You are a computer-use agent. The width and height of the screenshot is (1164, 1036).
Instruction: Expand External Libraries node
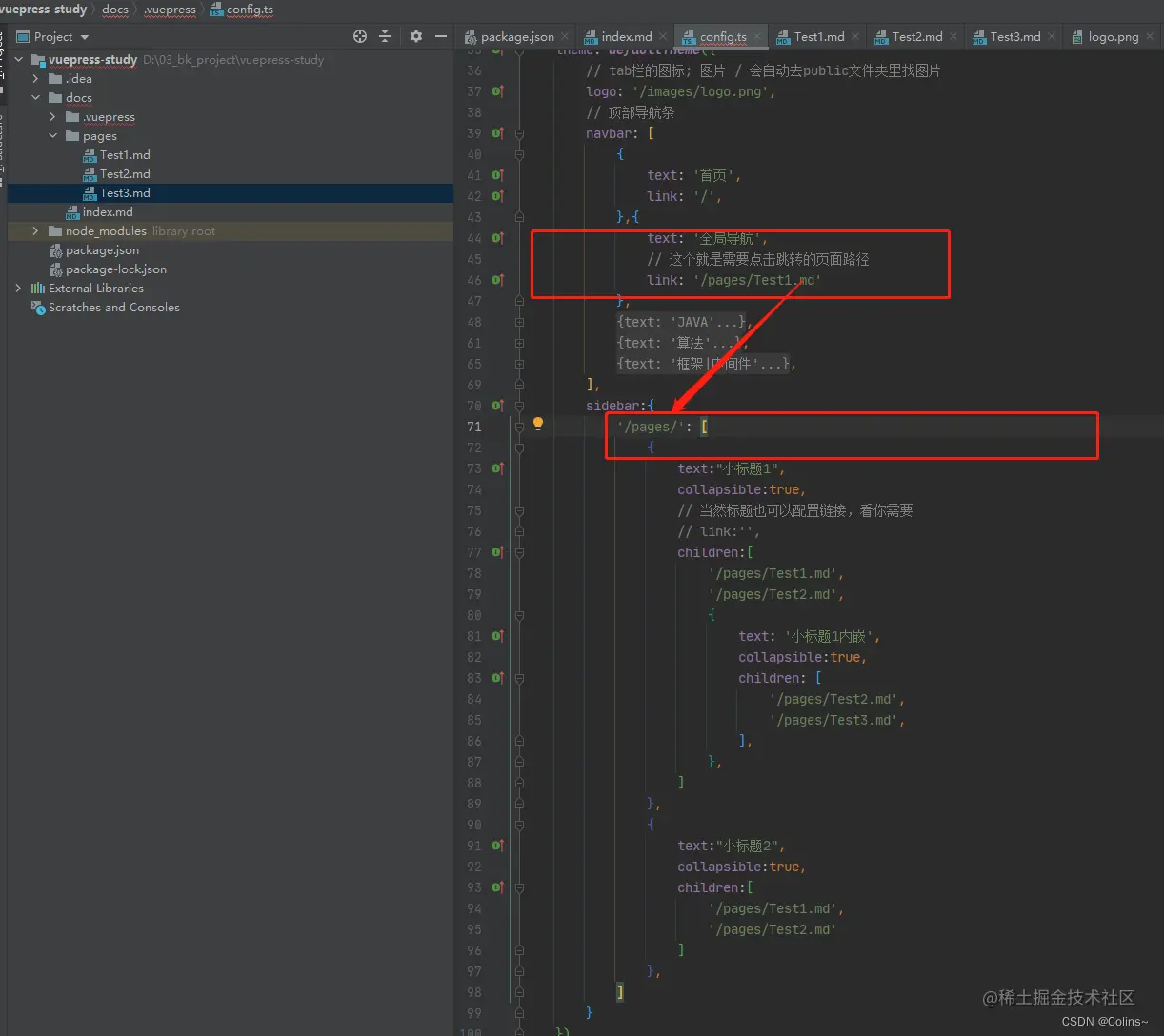pyautogui.click(x=19, y=288)
